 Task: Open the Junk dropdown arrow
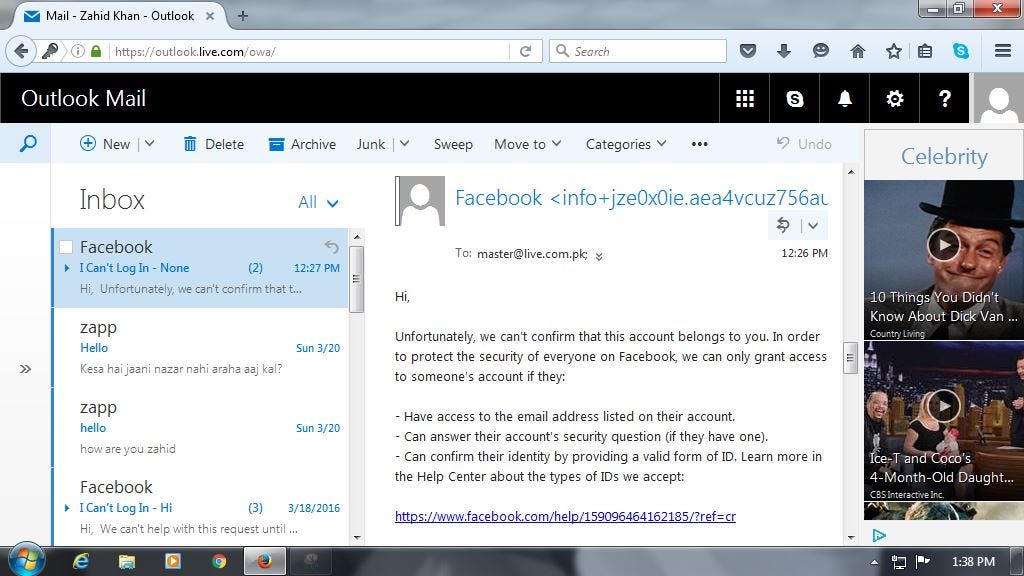pyautogui.click(x=404, y=144)
